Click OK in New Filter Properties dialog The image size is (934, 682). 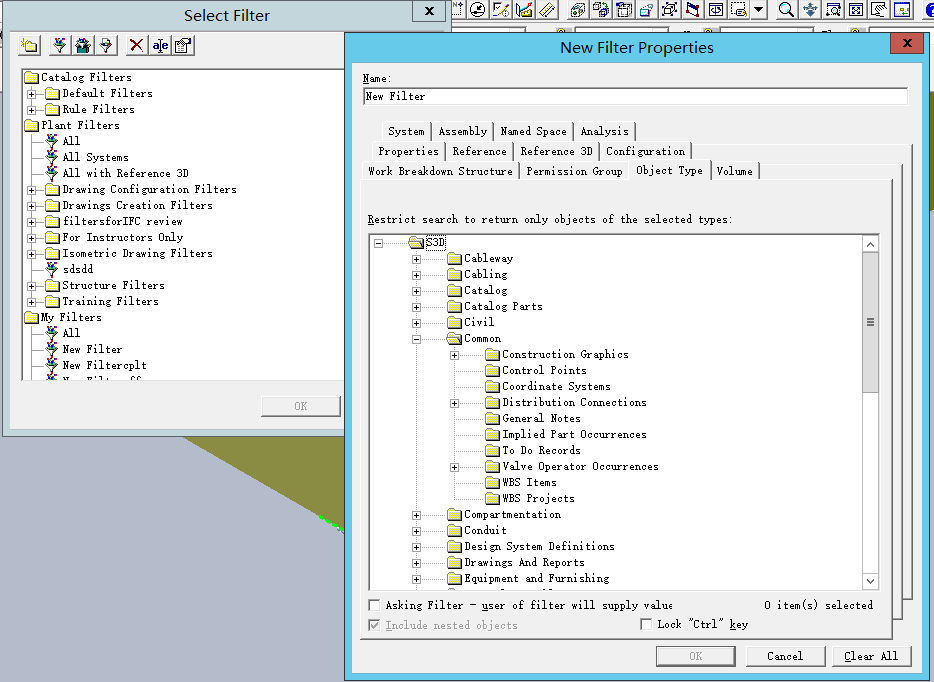pyautogui.click(x=696, y=656)
